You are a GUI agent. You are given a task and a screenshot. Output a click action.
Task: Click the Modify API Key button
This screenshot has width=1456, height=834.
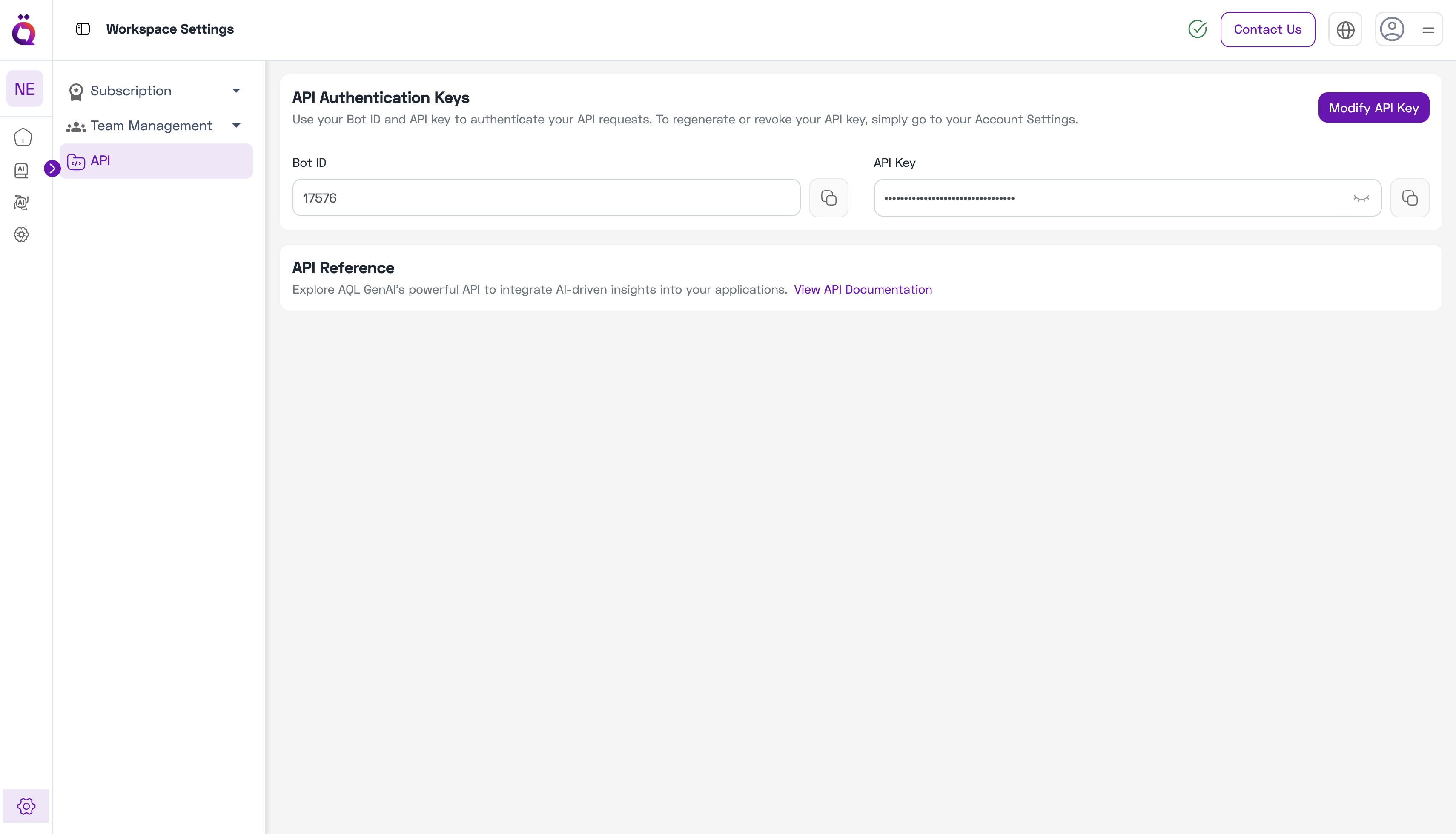tap(1373, 107)
